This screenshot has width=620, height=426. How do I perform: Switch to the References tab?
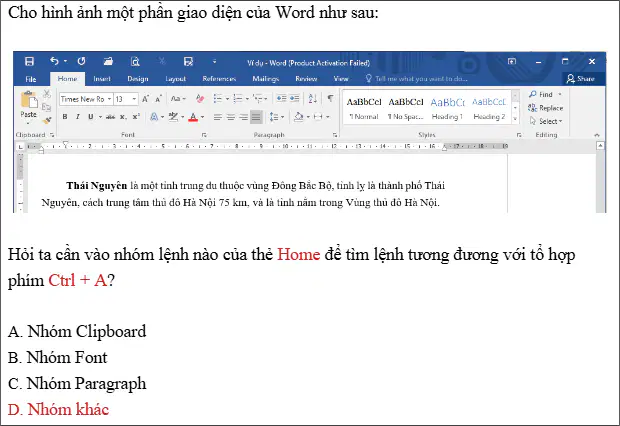pos(219,79)
